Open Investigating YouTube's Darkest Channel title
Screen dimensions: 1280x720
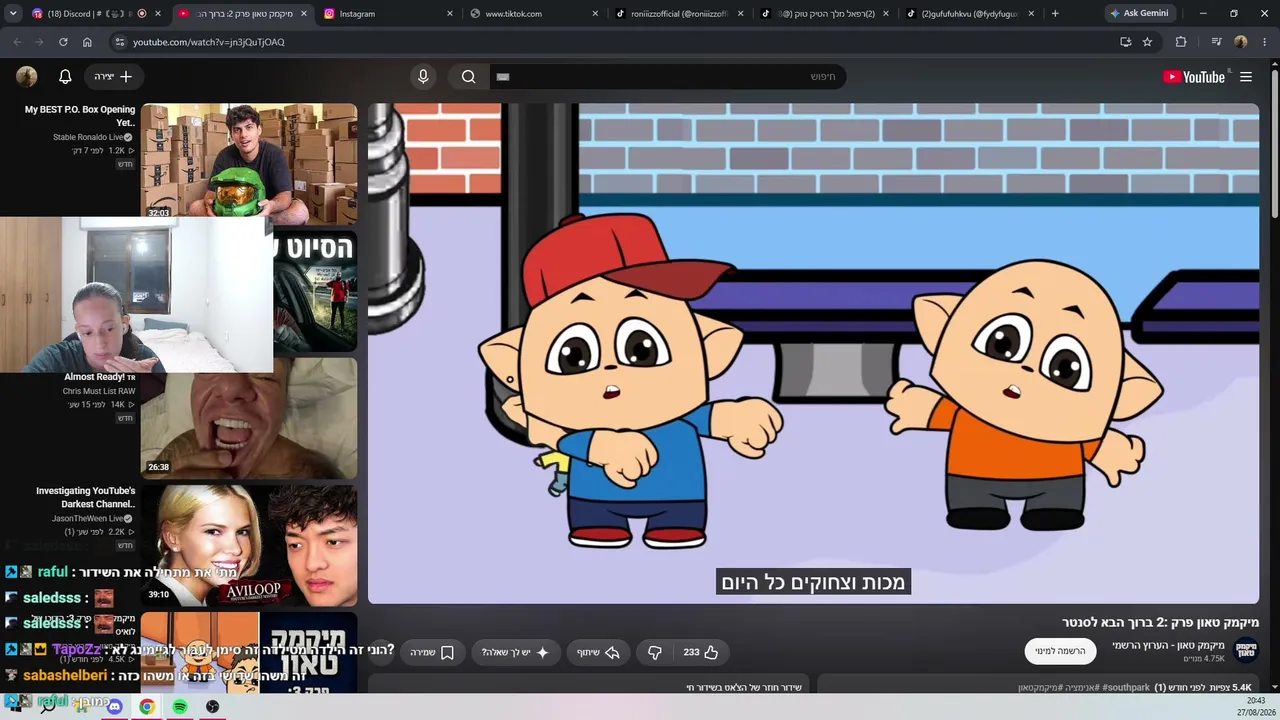pyautogui.click(x=85, y=497)
